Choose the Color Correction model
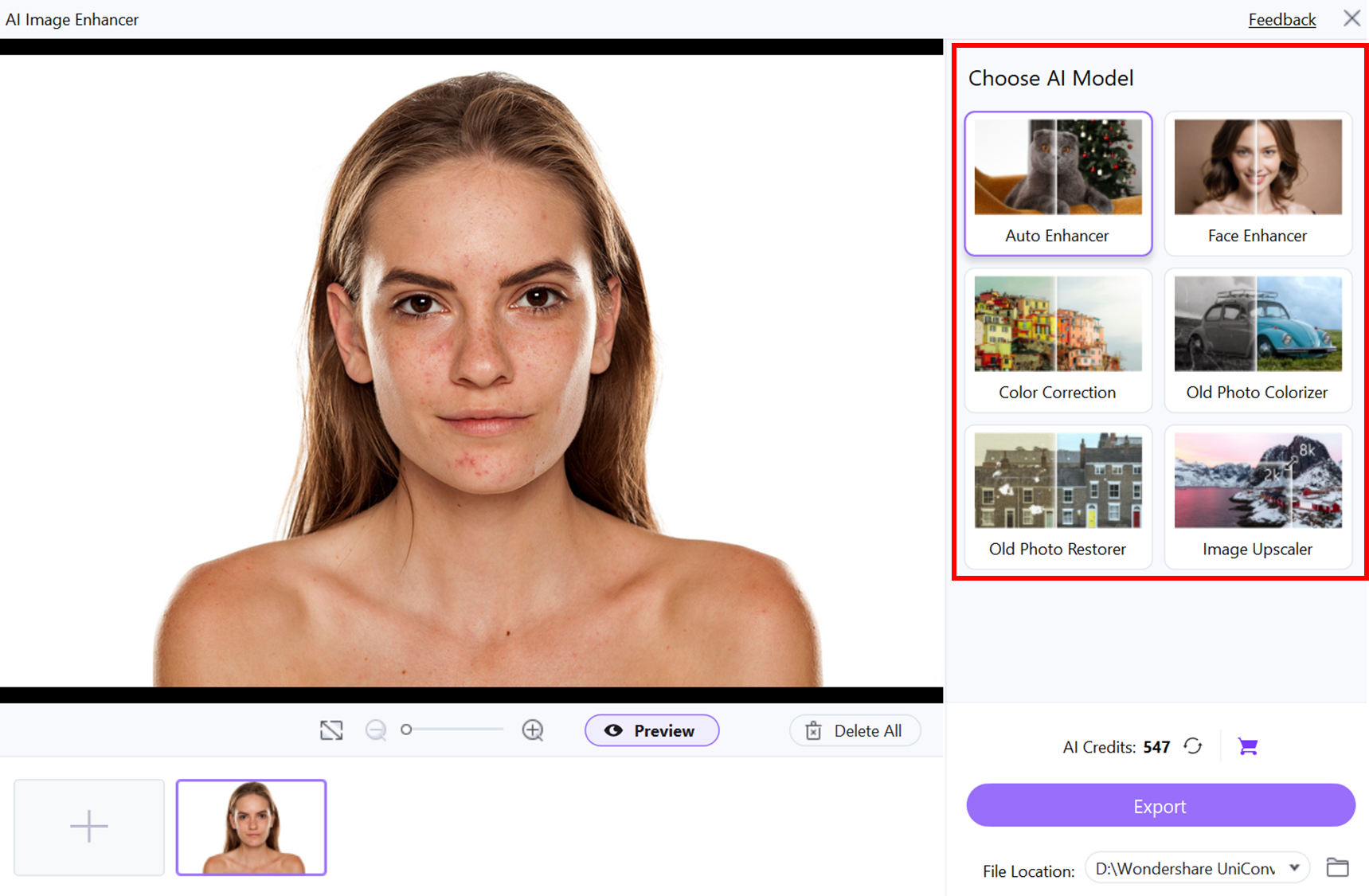This screenshot has width=1369, height=896. click(1058, 340)
